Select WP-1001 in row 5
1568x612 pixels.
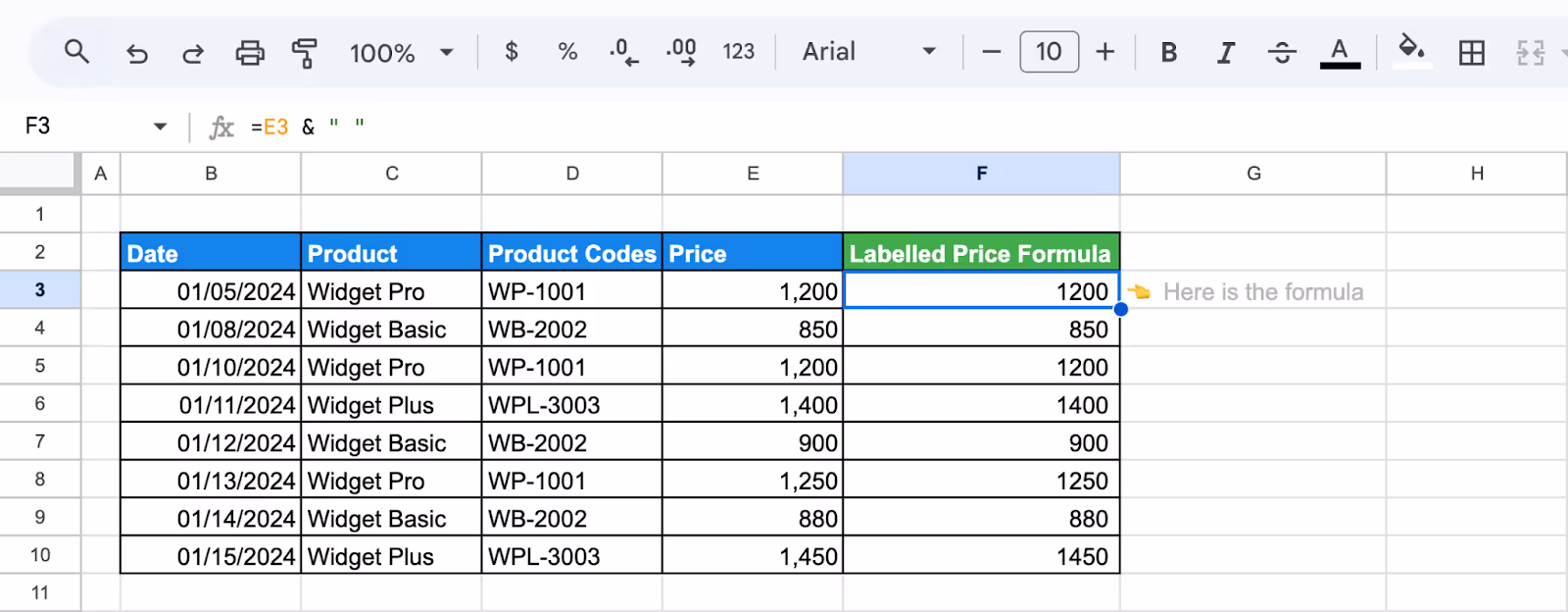click(x=572, y=368)
